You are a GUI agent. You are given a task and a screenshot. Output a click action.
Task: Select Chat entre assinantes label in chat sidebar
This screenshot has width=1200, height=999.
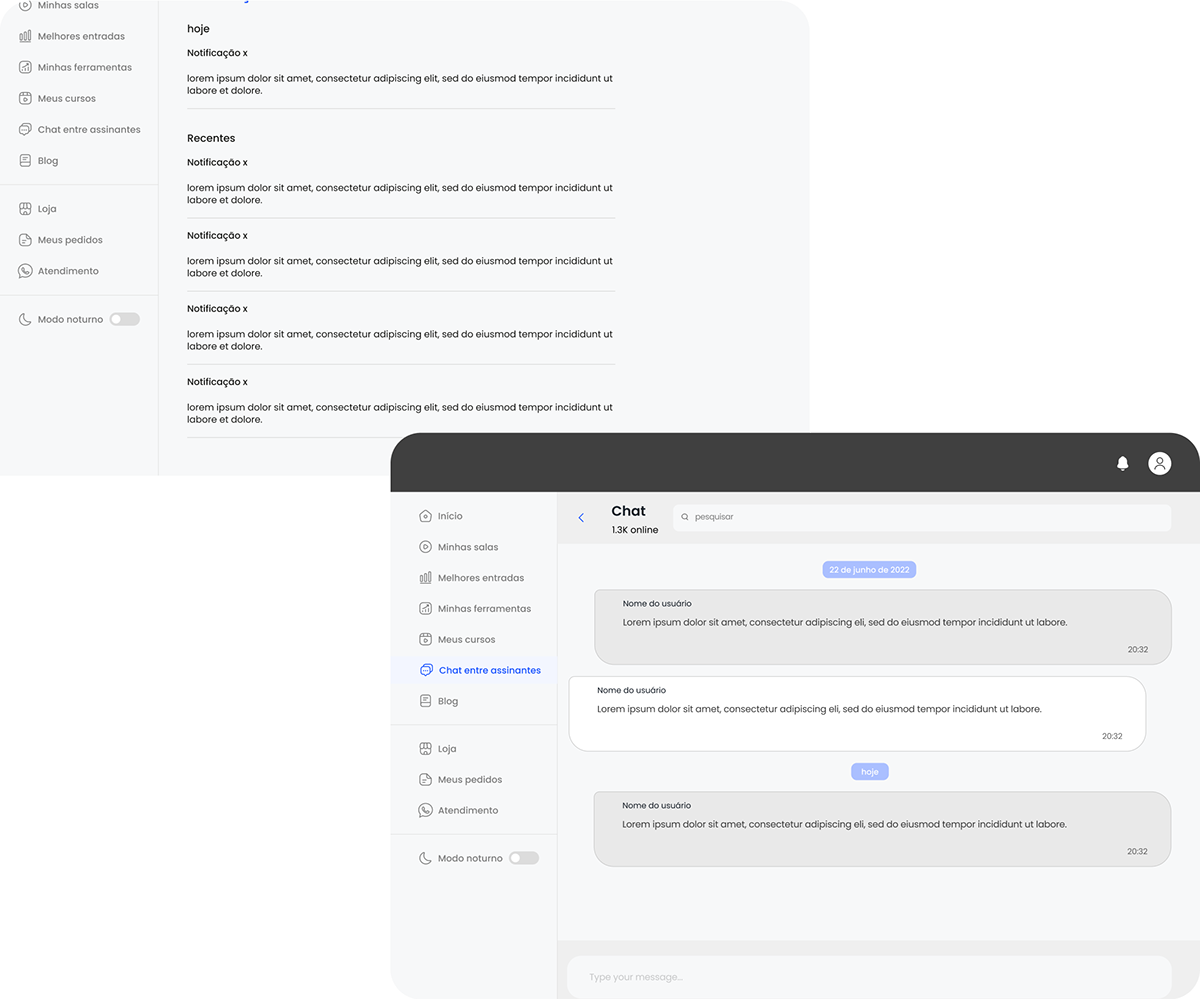click(x=490, y=670)
